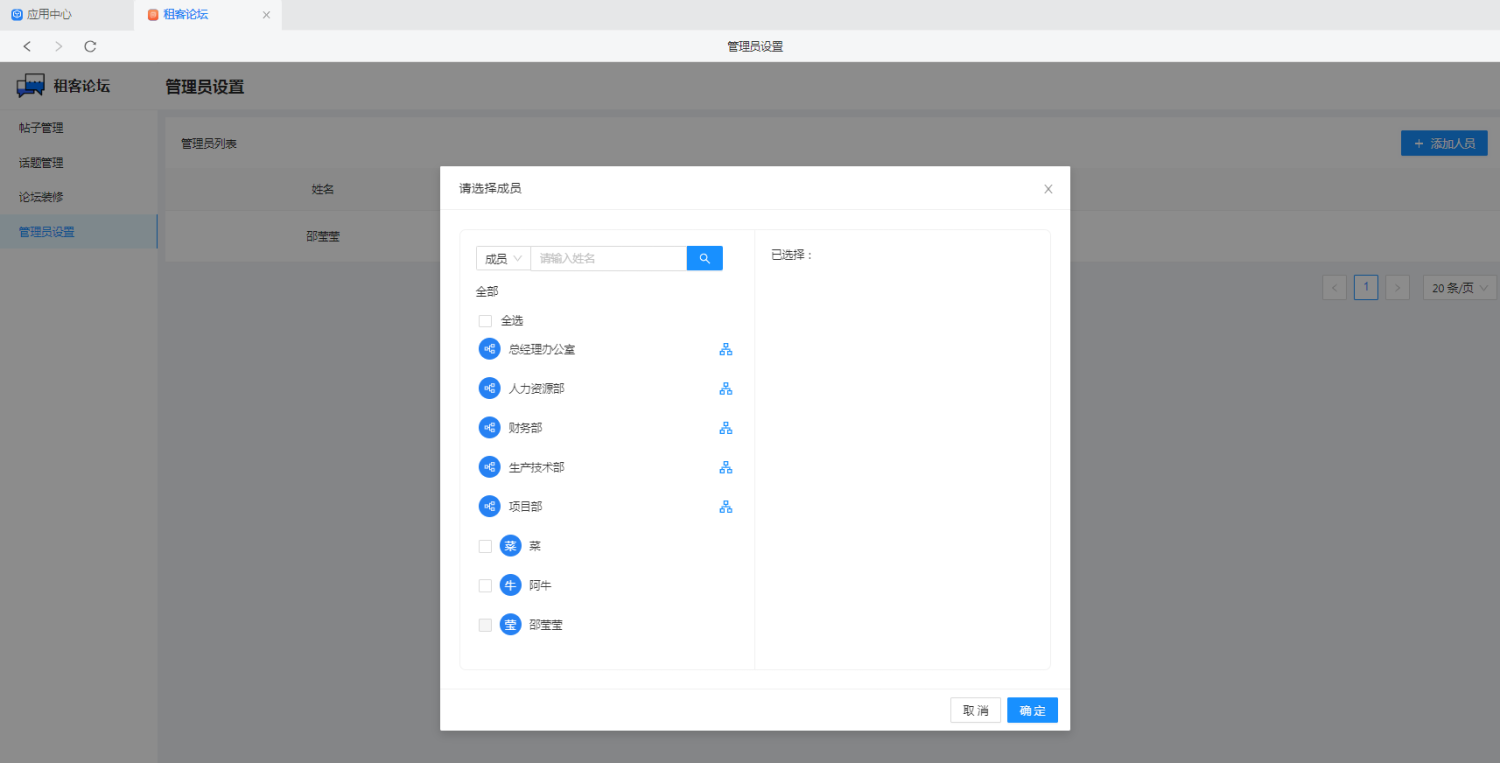Open the 成员 type dropdown
This screenshot has width=1500, height=763.
(x=503, y=259)
